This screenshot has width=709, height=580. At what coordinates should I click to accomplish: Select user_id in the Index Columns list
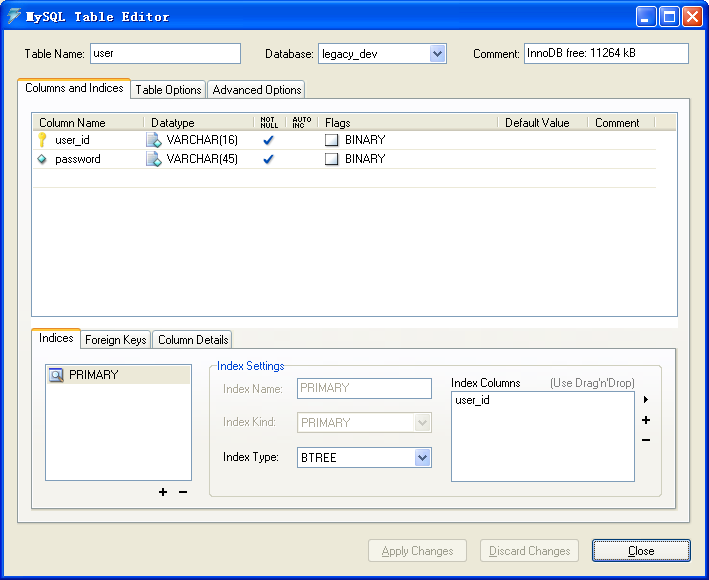[x=472, y=400]
